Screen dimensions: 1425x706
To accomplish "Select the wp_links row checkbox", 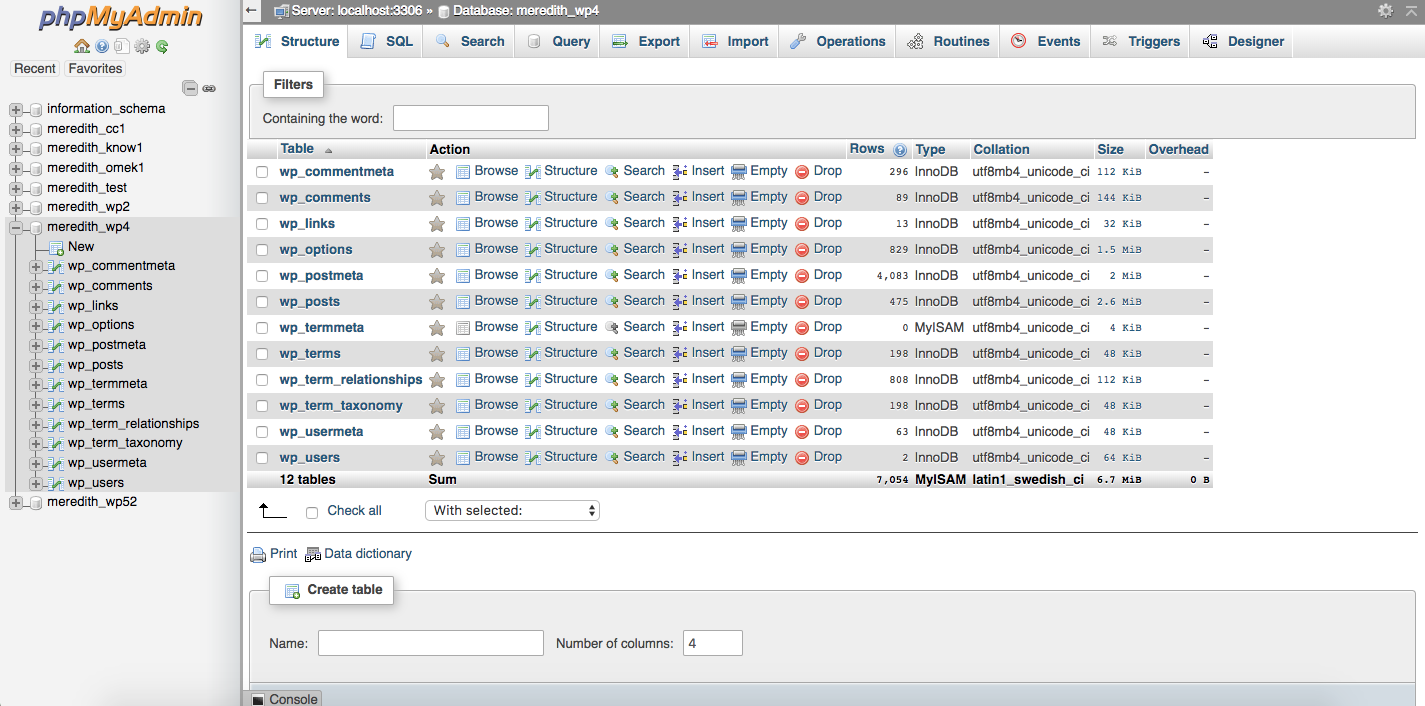I will click(262, 224).
